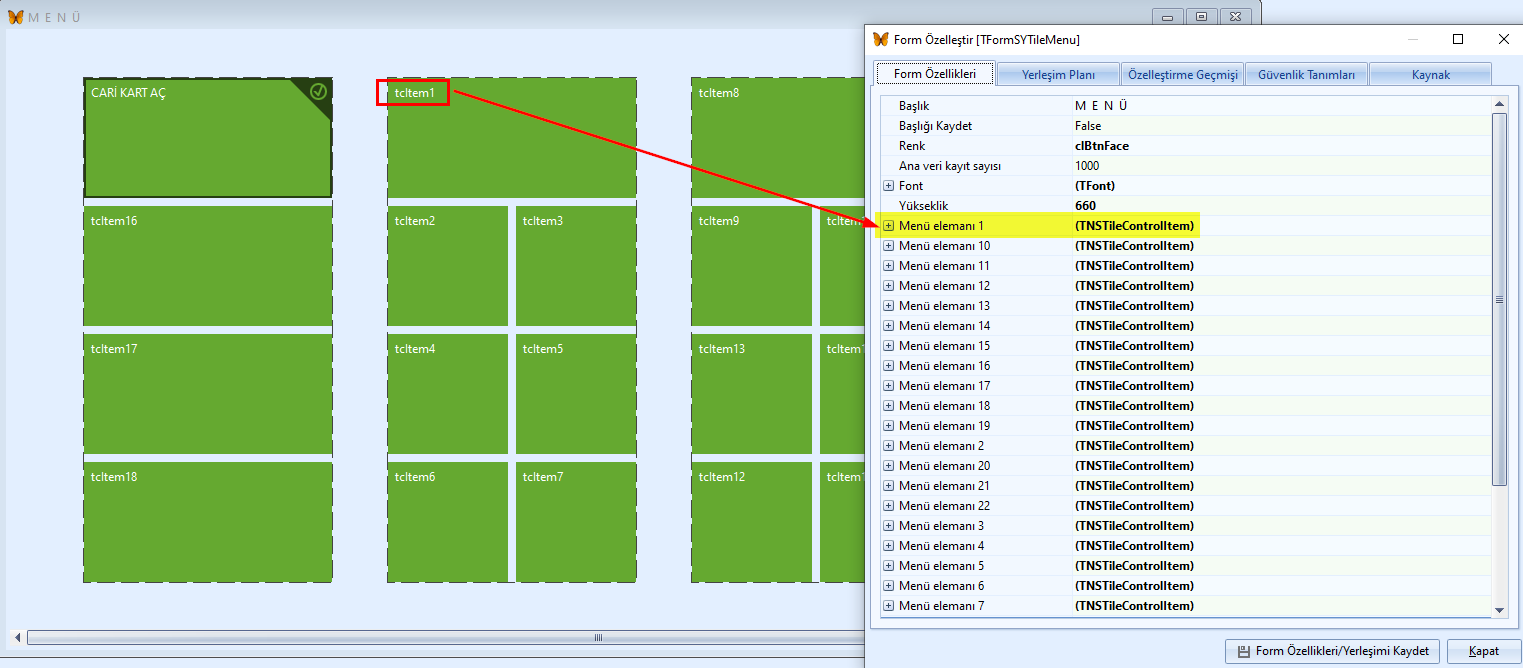Select the tcItem16 tile
The image size is (1523, 668).
(207, 266)
